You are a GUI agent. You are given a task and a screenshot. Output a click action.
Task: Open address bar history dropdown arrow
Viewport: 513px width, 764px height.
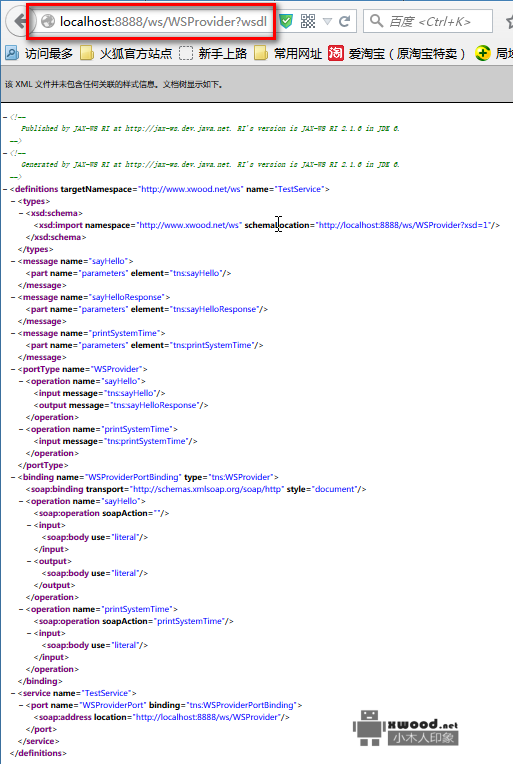tap(327, 21)
